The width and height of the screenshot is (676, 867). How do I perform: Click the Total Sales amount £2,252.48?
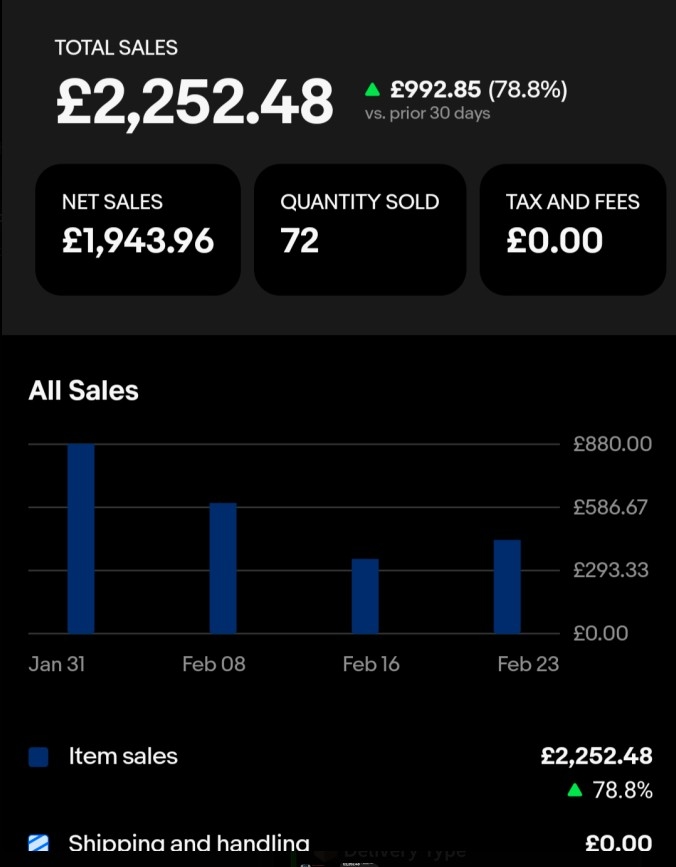(x=194, y=101)
